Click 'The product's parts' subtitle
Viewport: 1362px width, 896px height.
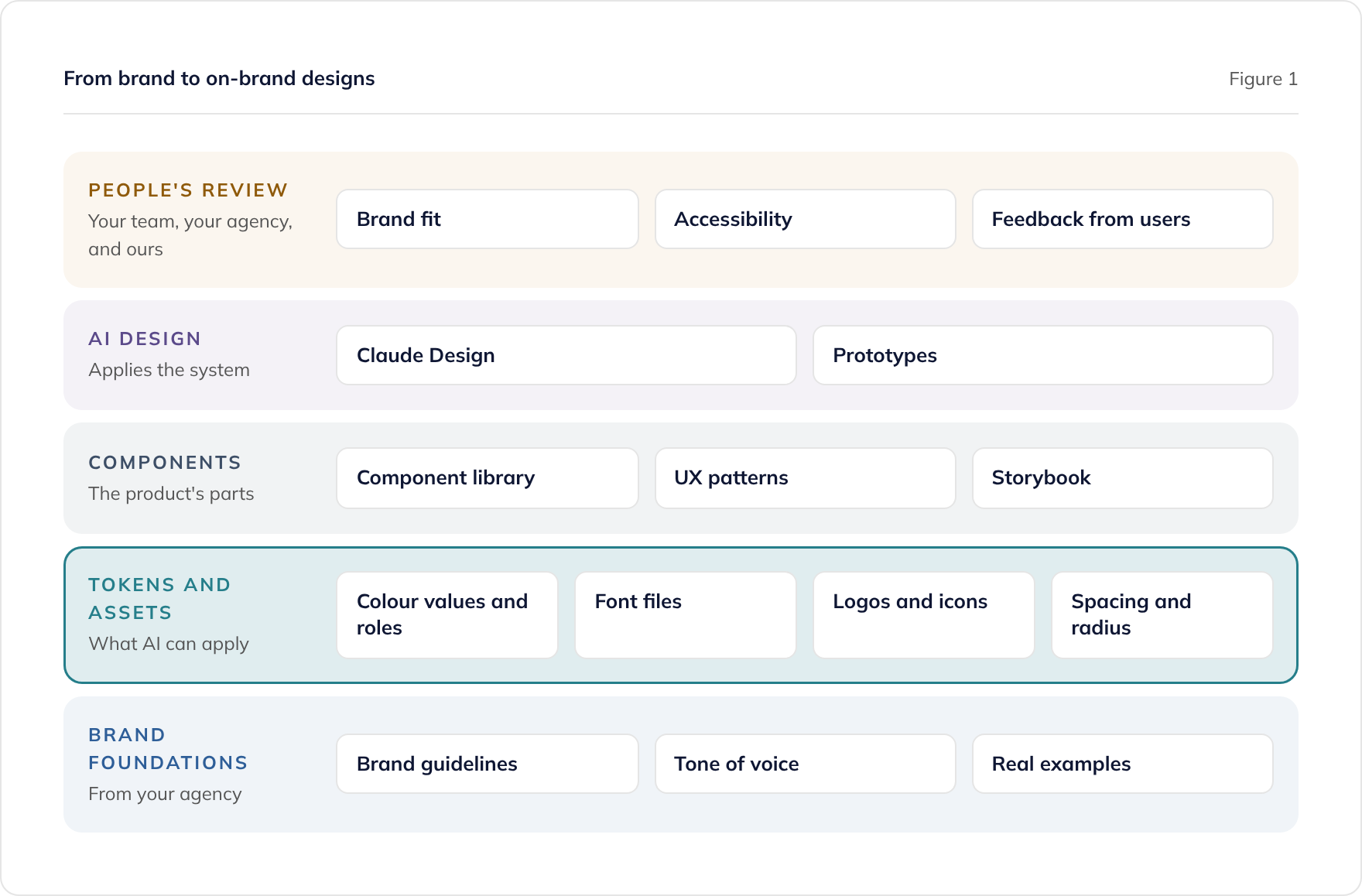click(171, 494)
